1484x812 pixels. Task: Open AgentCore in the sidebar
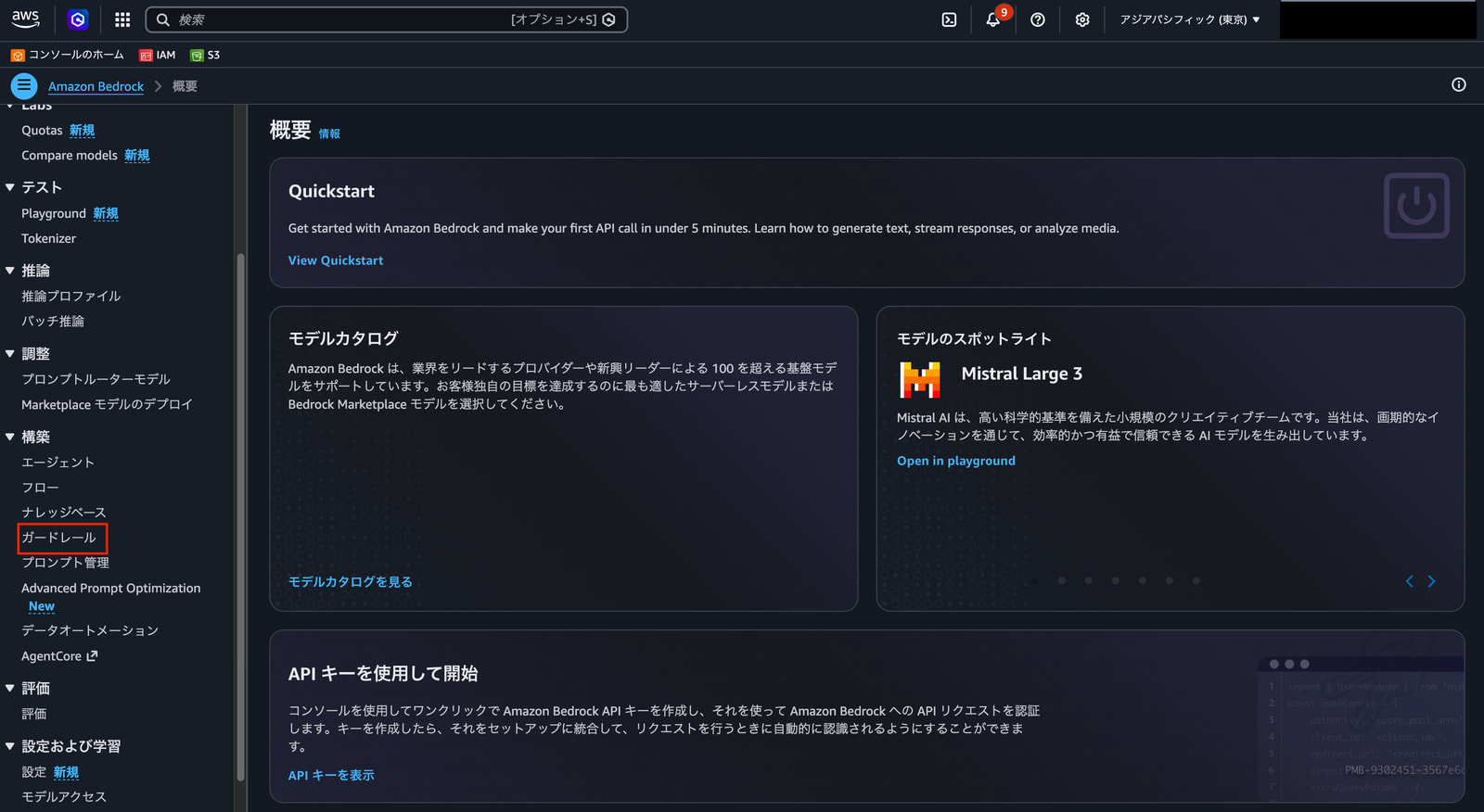51,656
